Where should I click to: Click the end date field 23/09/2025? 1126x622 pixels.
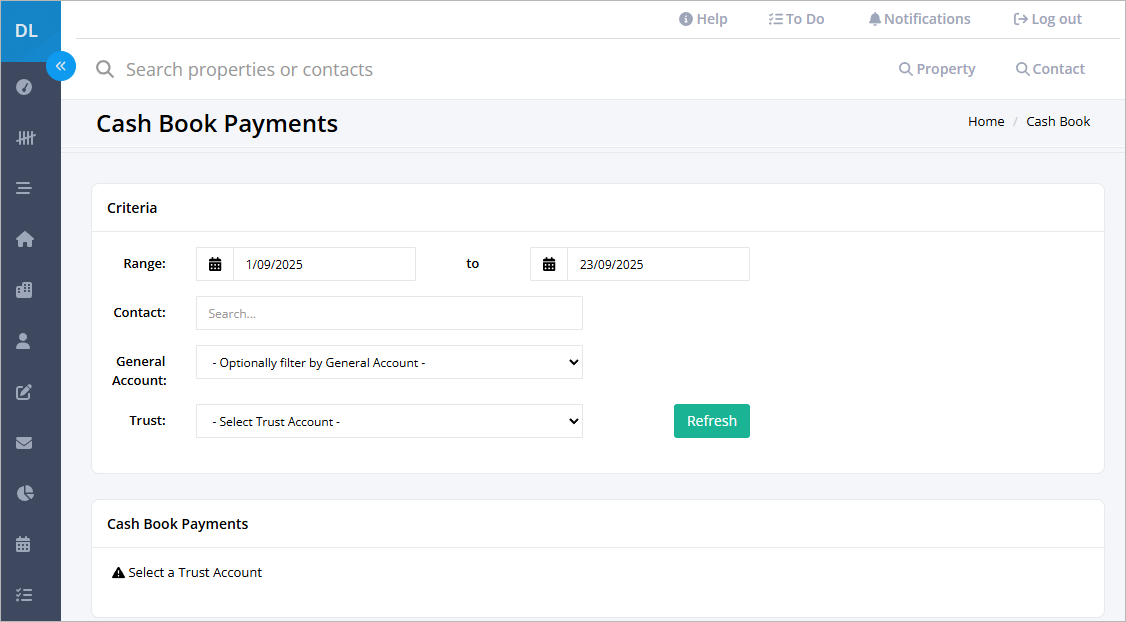click(659, 264)
